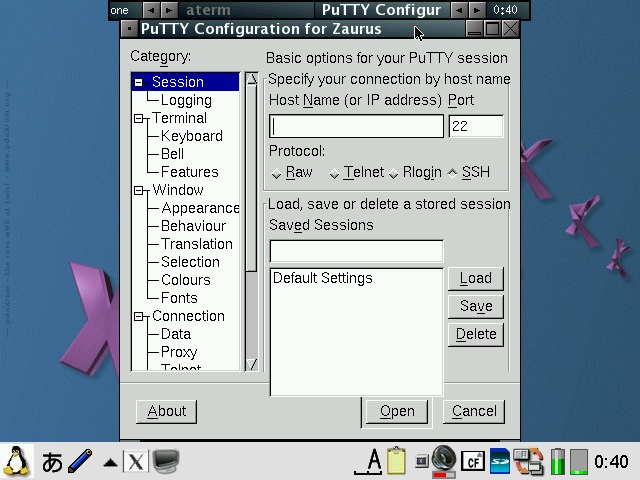Launch the X application icon in taskbar
Screen dimensions: 640x480
click(x=135, y=462)
